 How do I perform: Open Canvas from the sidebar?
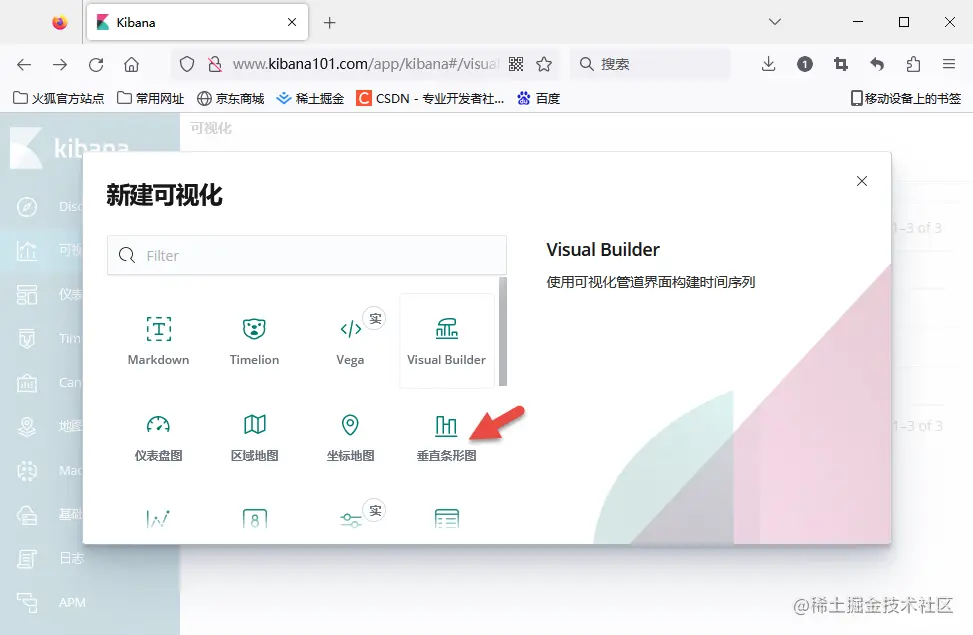click(27, 382)
